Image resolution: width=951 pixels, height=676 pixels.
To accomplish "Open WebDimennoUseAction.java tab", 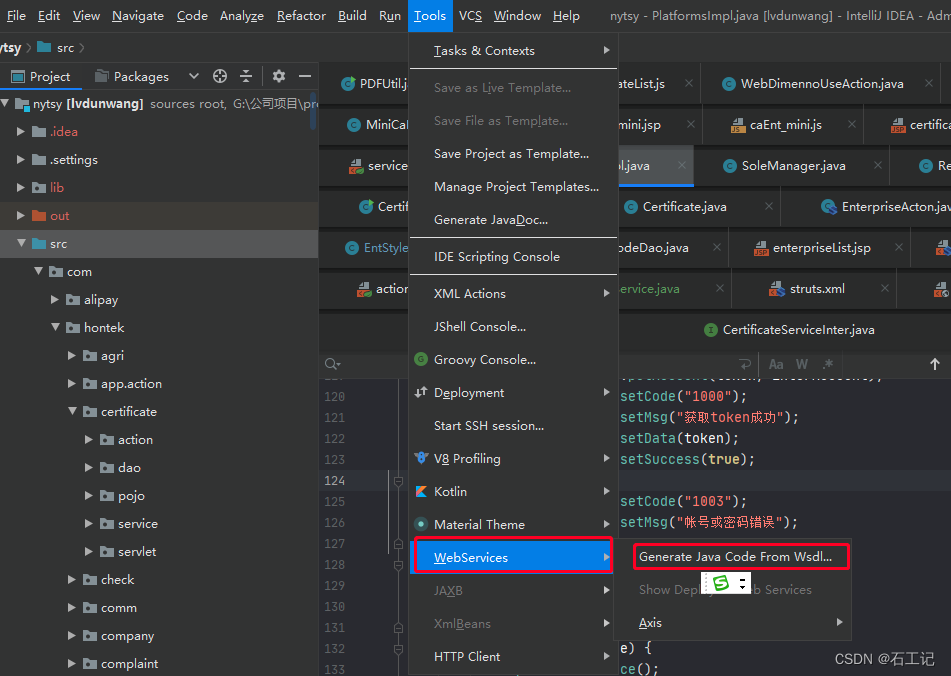I will point(821,84).
